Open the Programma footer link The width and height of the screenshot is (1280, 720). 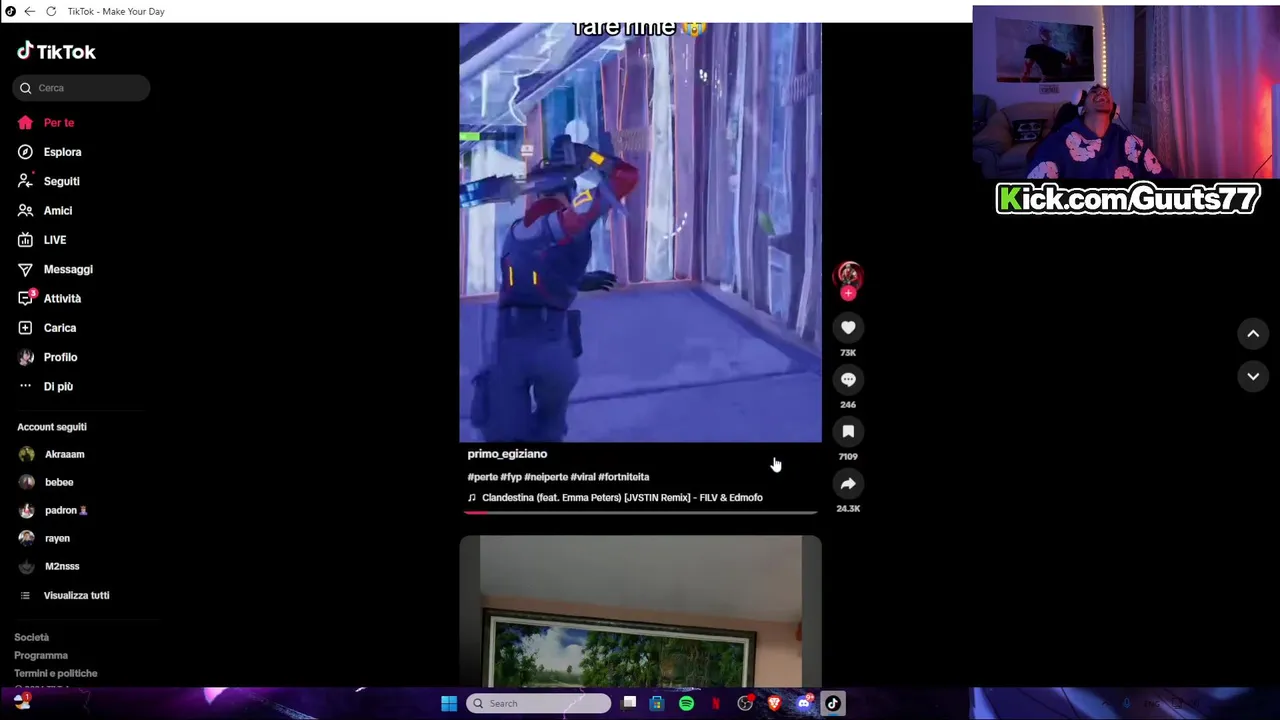(x=41, y=655)
